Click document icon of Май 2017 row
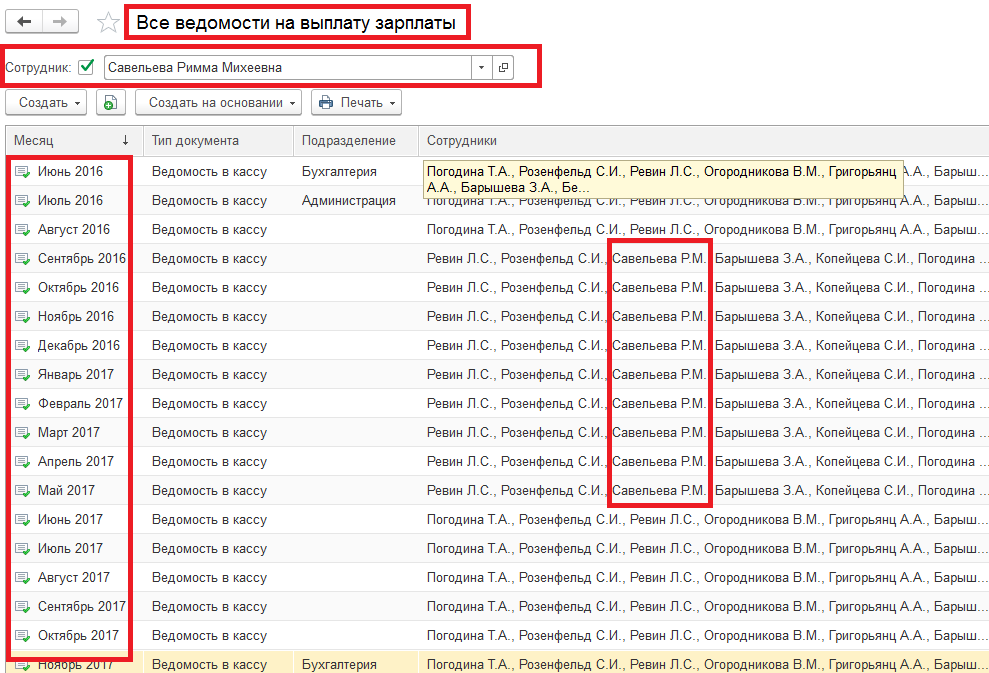Screen dimensions: 989x673 pos(23,491)
